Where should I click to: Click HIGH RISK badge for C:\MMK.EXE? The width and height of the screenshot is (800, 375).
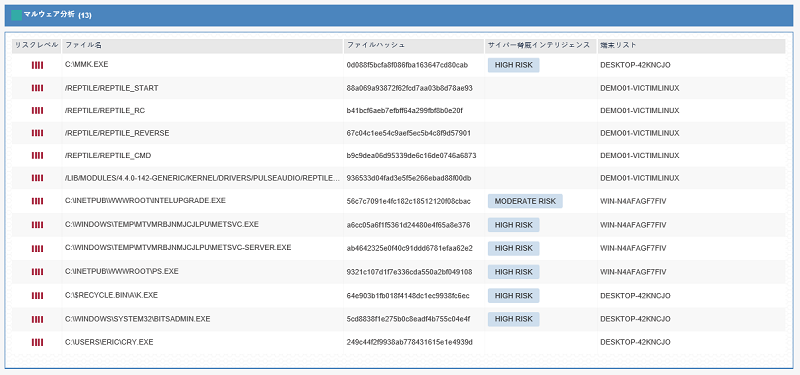pyautogui.click(x=513, y=65)
